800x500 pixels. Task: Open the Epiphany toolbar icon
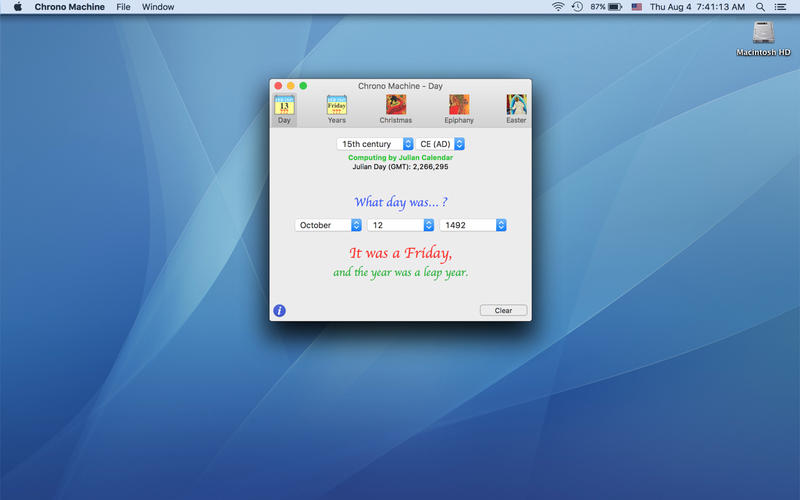click(x=459, y=106)
